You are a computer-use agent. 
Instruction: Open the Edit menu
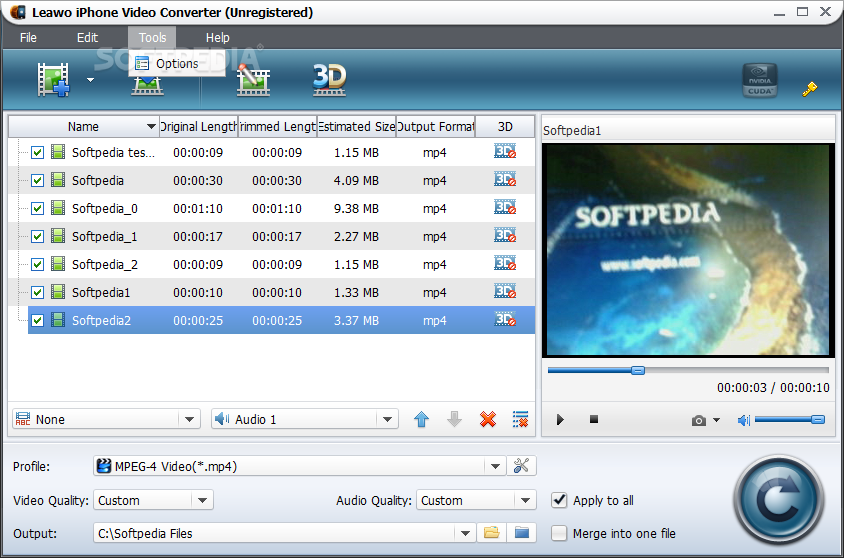pyautogui.click(x=87, y=38)
